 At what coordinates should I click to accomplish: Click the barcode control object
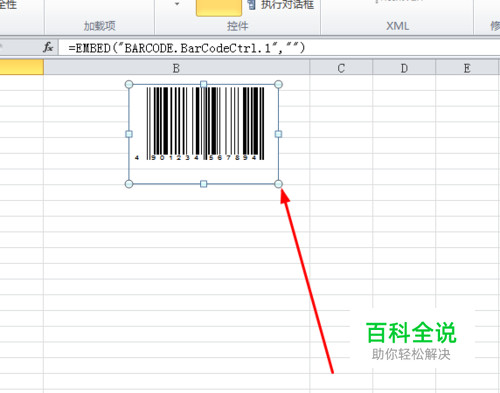204,134
